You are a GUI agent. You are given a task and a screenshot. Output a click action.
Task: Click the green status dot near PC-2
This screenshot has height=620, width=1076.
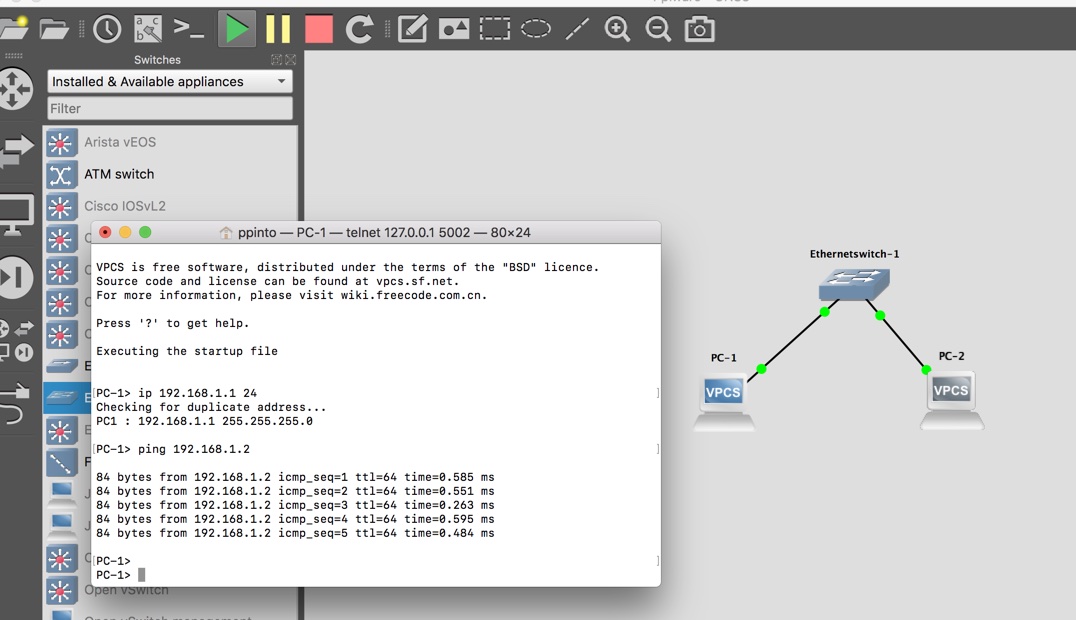926,370
